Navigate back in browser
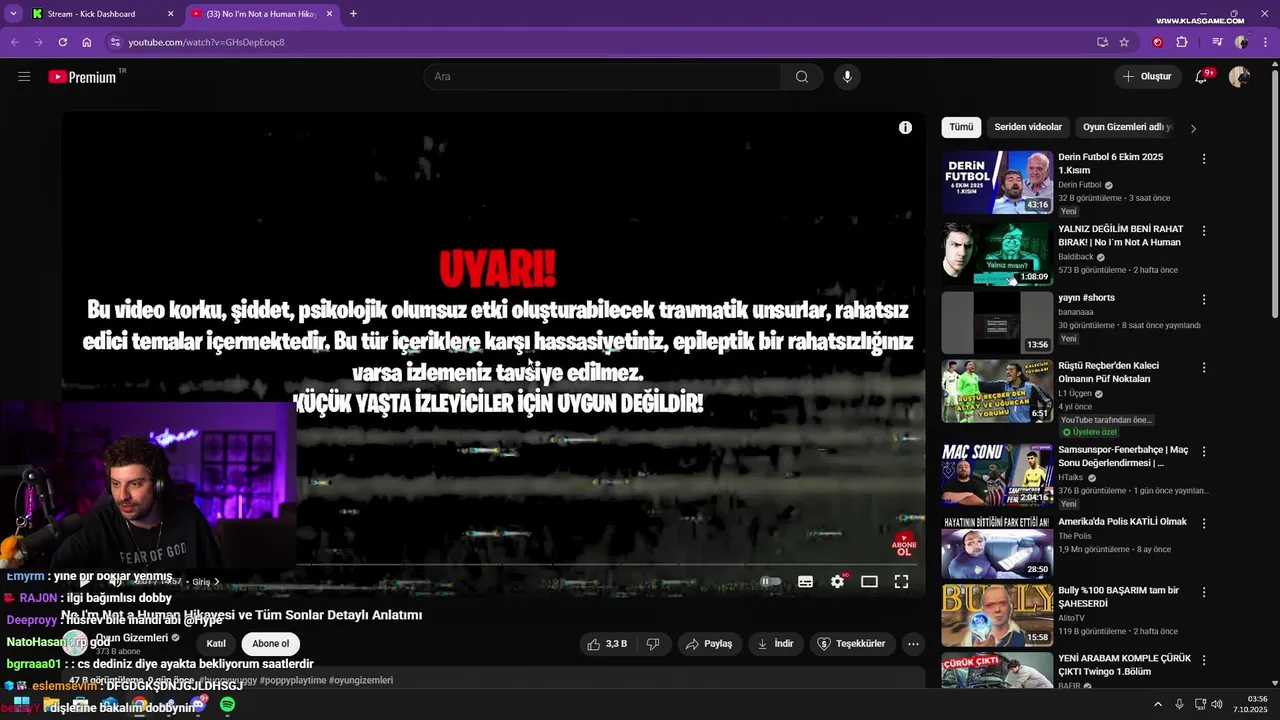1280x720 pixels. pos(15,42)
